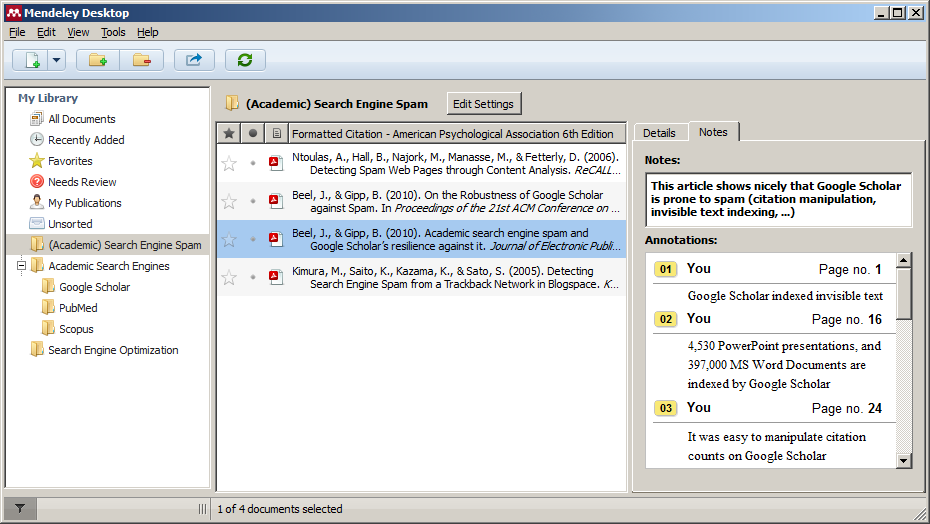The height and width of the screenshot is (524, 930).
Task: Click the Remove Folder toolbar icon
Action: coord(142,60)
